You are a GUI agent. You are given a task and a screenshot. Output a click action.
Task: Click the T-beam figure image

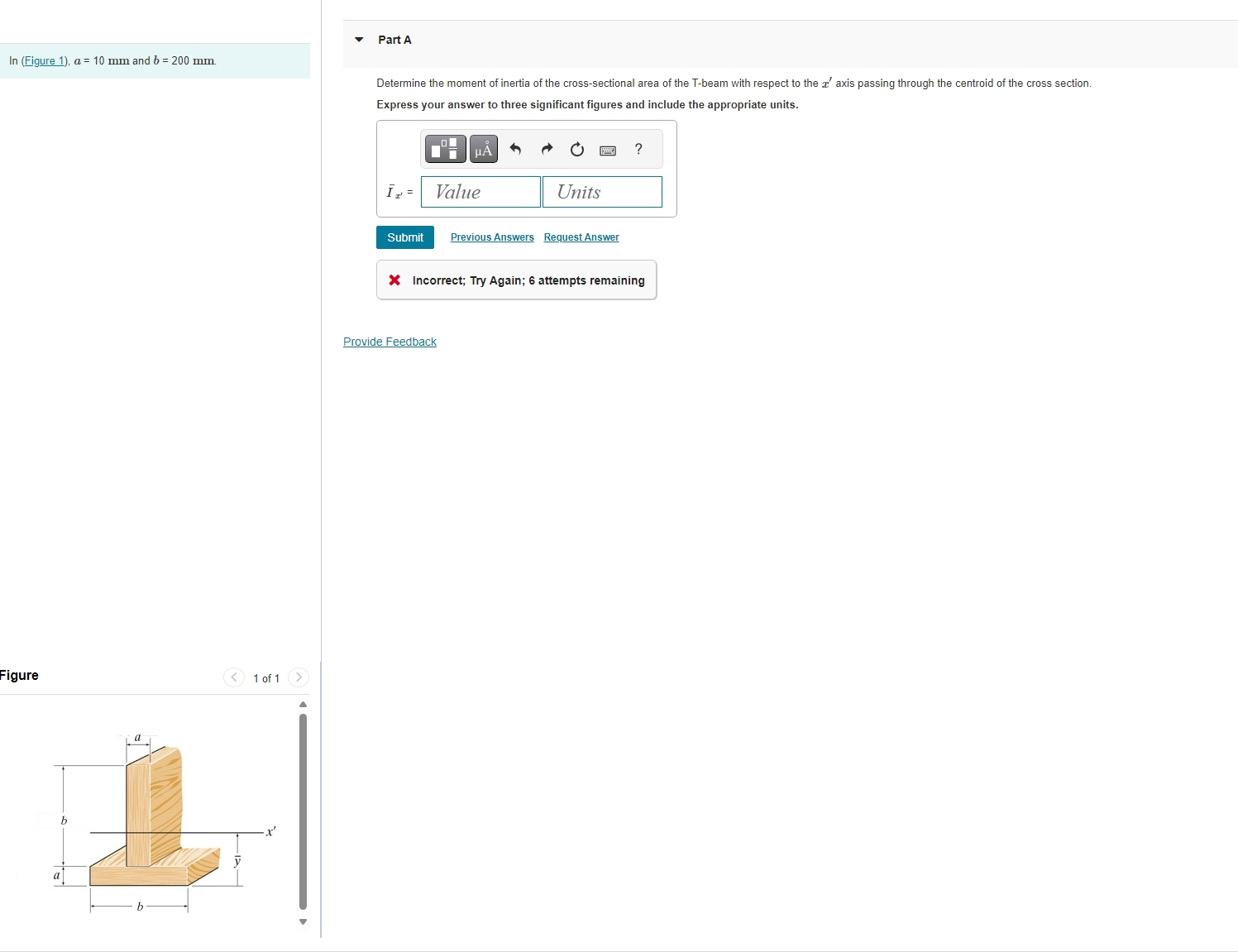tap(157, 822)
